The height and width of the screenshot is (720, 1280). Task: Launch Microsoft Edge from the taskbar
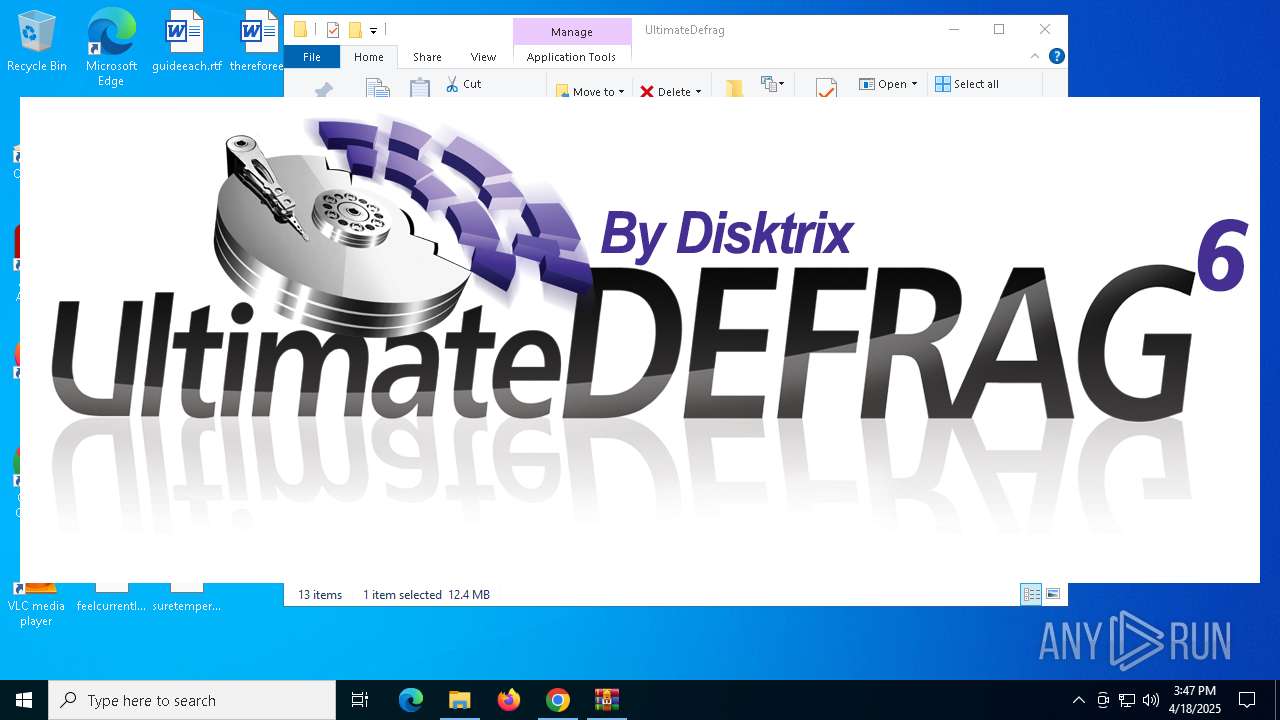tap(411, 700)
